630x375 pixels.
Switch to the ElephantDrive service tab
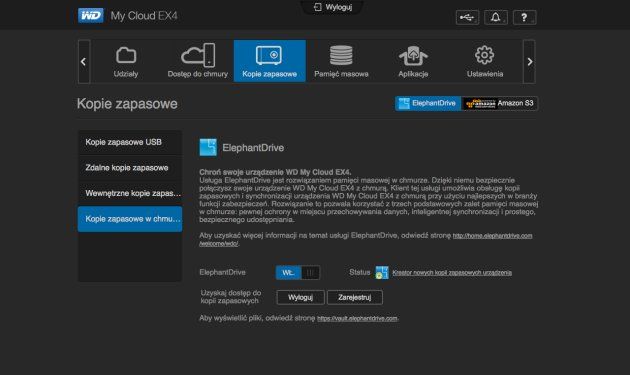pos(428,103)
